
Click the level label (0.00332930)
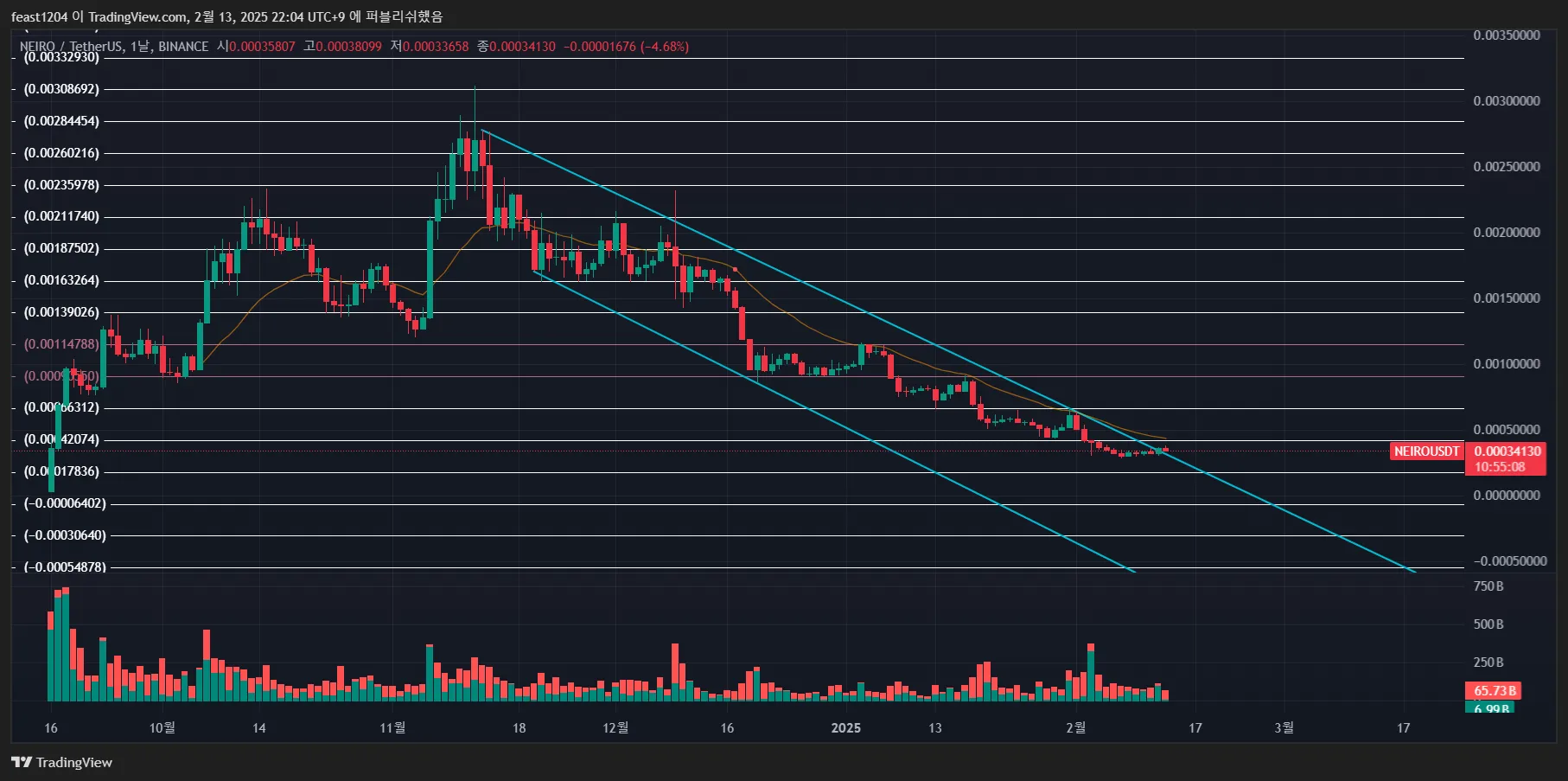click(61, 57)
